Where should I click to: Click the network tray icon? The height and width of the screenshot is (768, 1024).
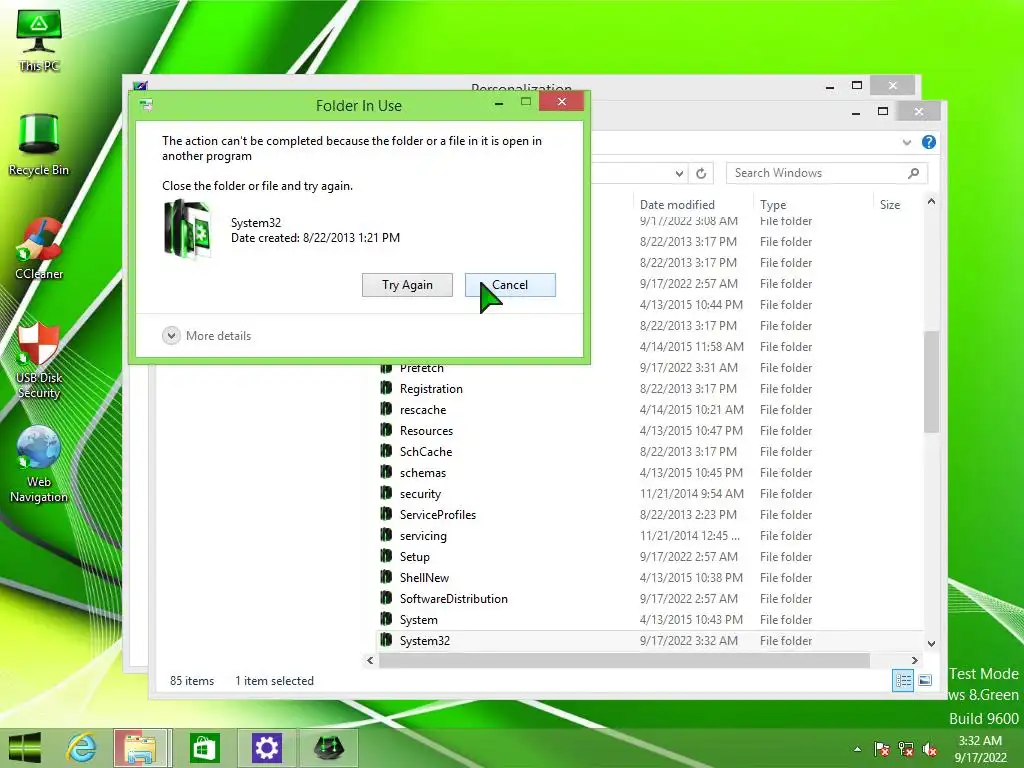pos(906,749)
